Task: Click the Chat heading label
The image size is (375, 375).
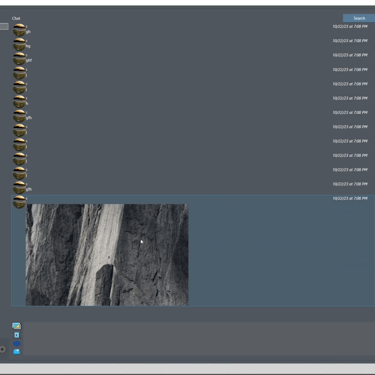Action: coord(16,18)
